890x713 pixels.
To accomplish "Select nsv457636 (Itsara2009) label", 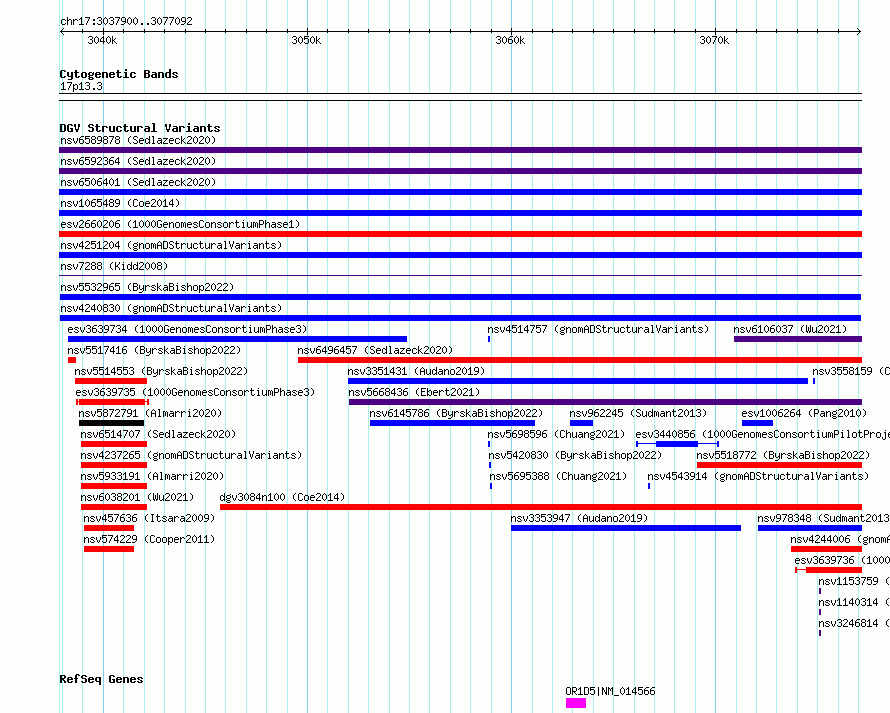I will coord(149,518).
